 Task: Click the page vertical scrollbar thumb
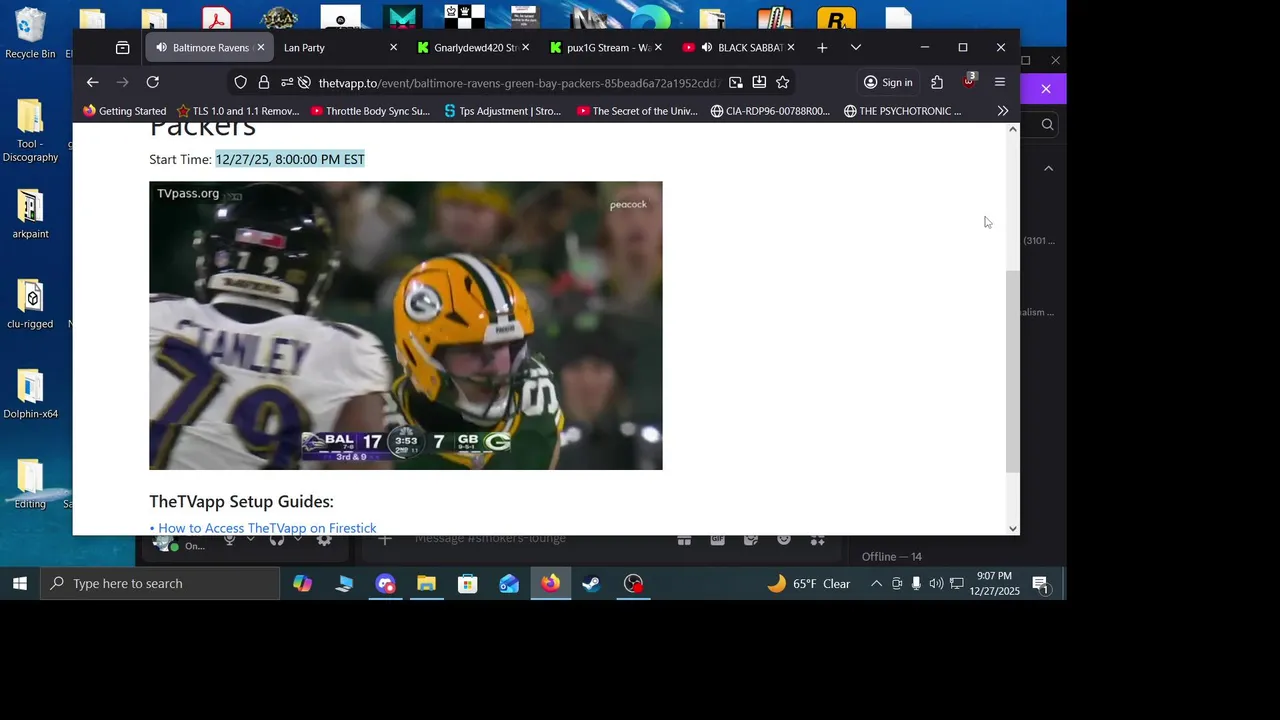click(1012, 371)
